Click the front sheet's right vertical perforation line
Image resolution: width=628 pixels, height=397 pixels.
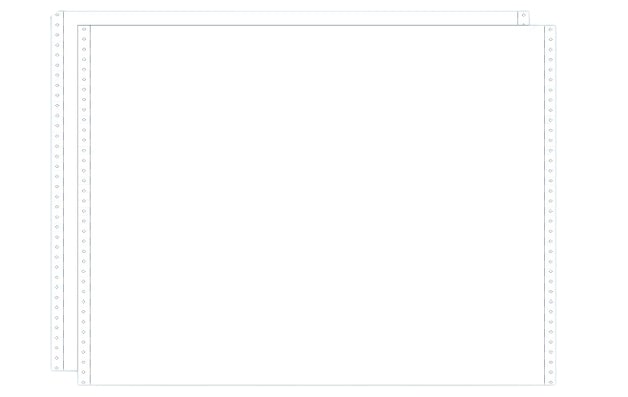coord(544,205)
